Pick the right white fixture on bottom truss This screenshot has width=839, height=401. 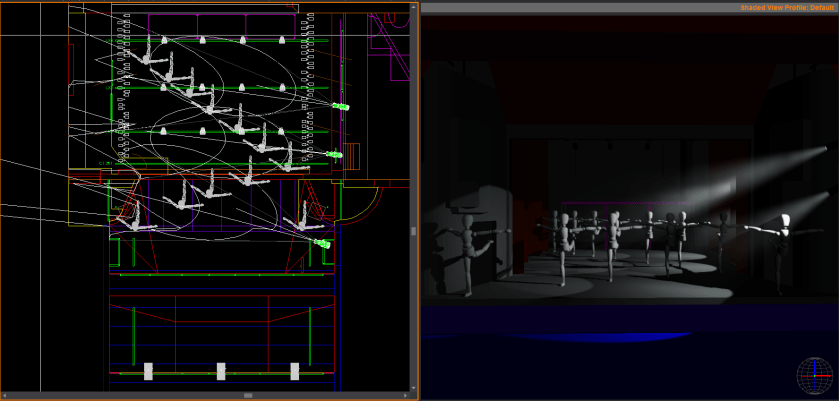point(294,371)
